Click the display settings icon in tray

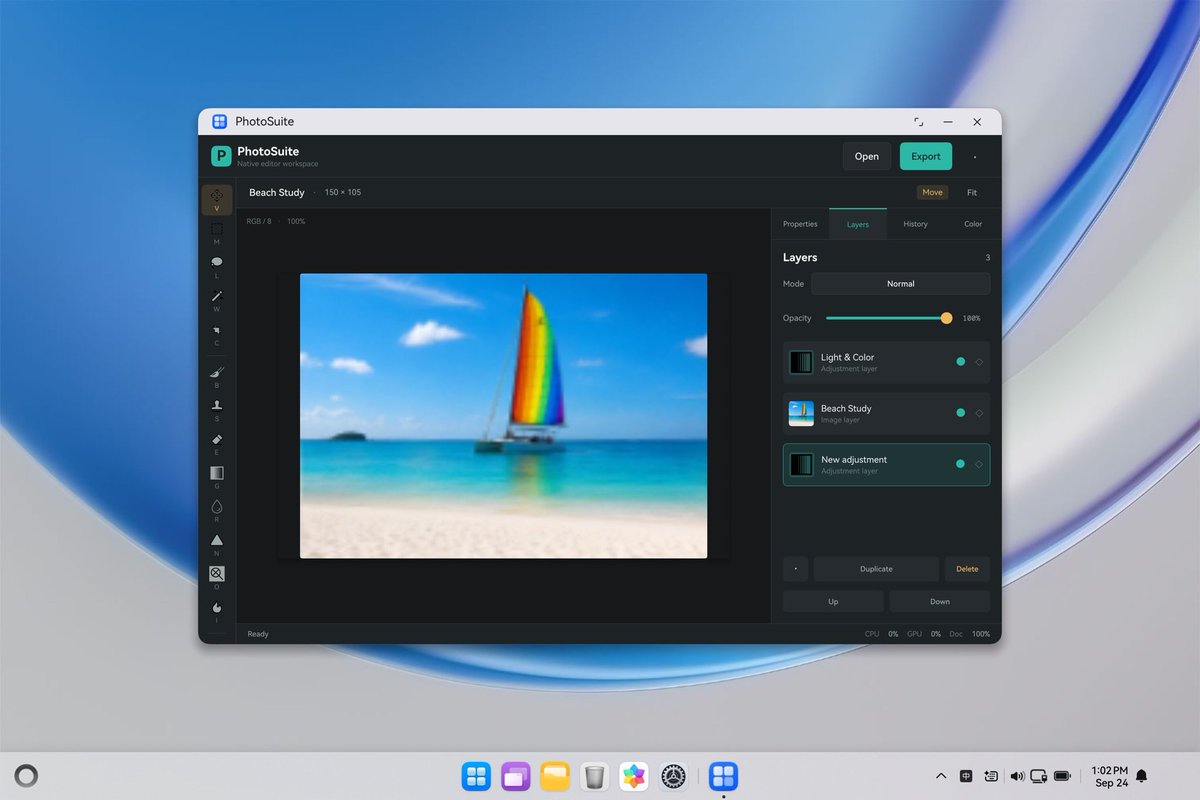[1038, 776]
